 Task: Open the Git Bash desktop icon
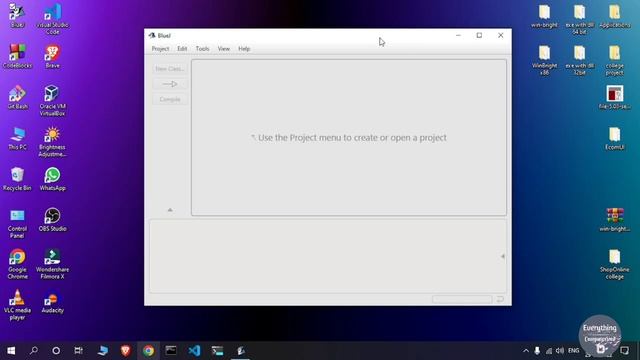[17, 97]
